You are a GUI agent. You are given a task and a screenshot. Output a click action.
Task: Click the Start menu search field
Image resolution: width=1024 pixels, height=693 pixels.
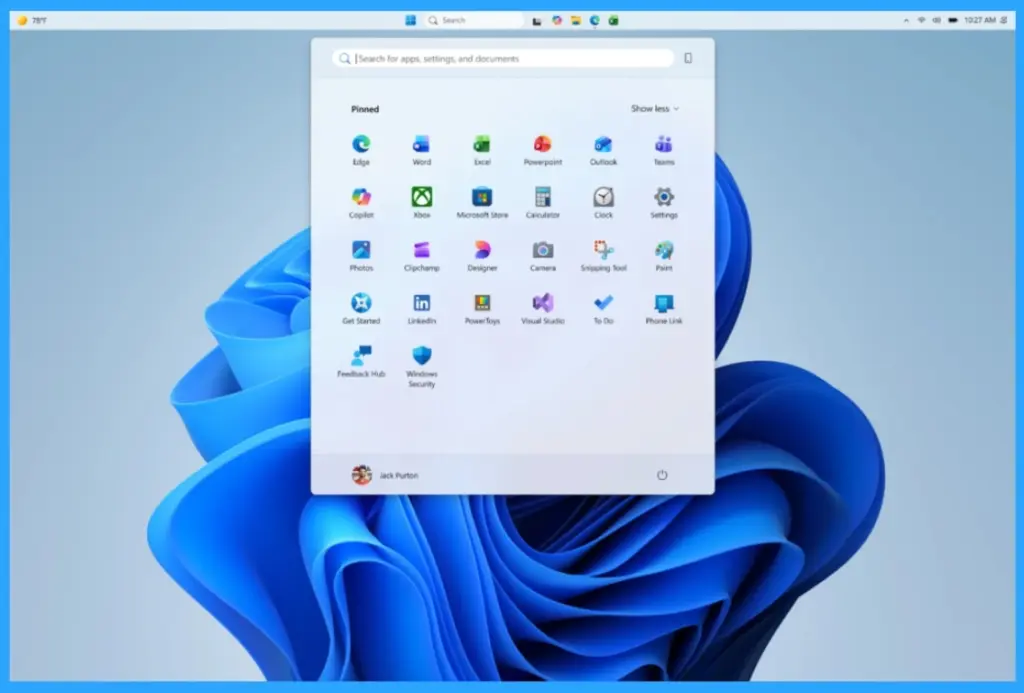[503, 58]
